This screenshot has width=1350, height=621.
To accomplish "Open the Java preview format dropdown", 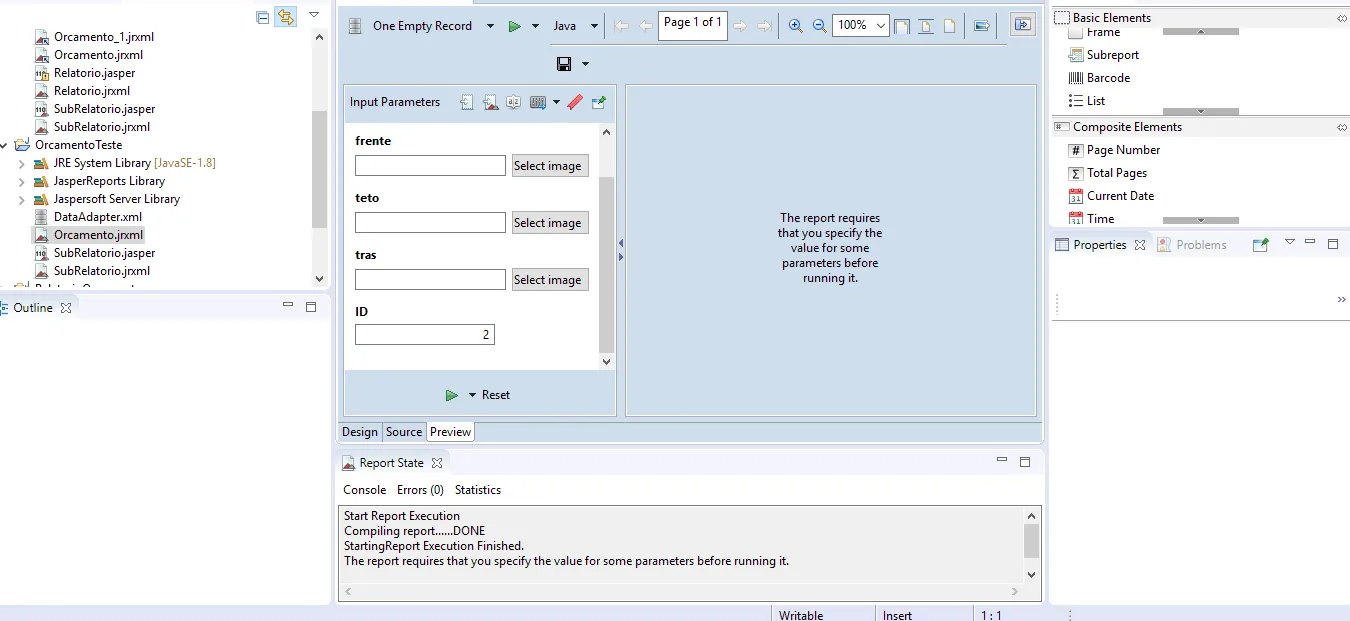I will [594, 26].
